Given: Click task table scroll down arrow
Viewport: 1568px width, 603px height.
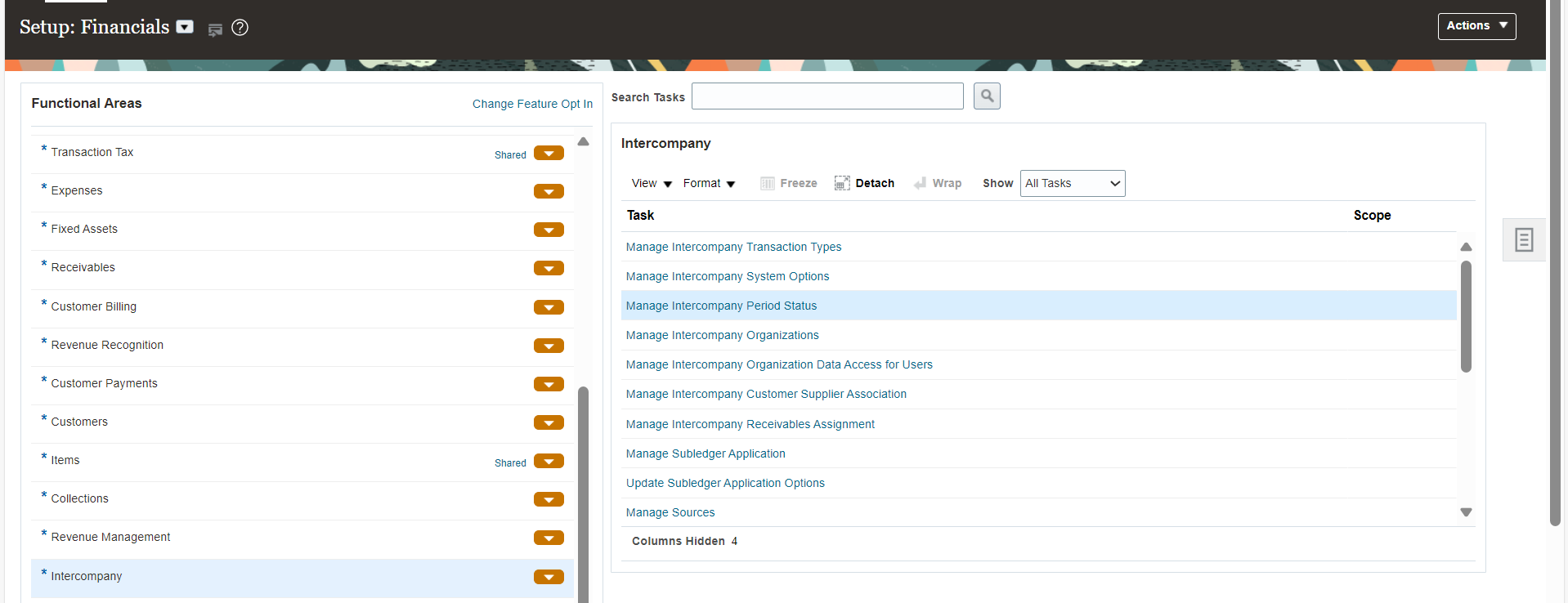Looking at the screenshot, I should point(1466,512).
